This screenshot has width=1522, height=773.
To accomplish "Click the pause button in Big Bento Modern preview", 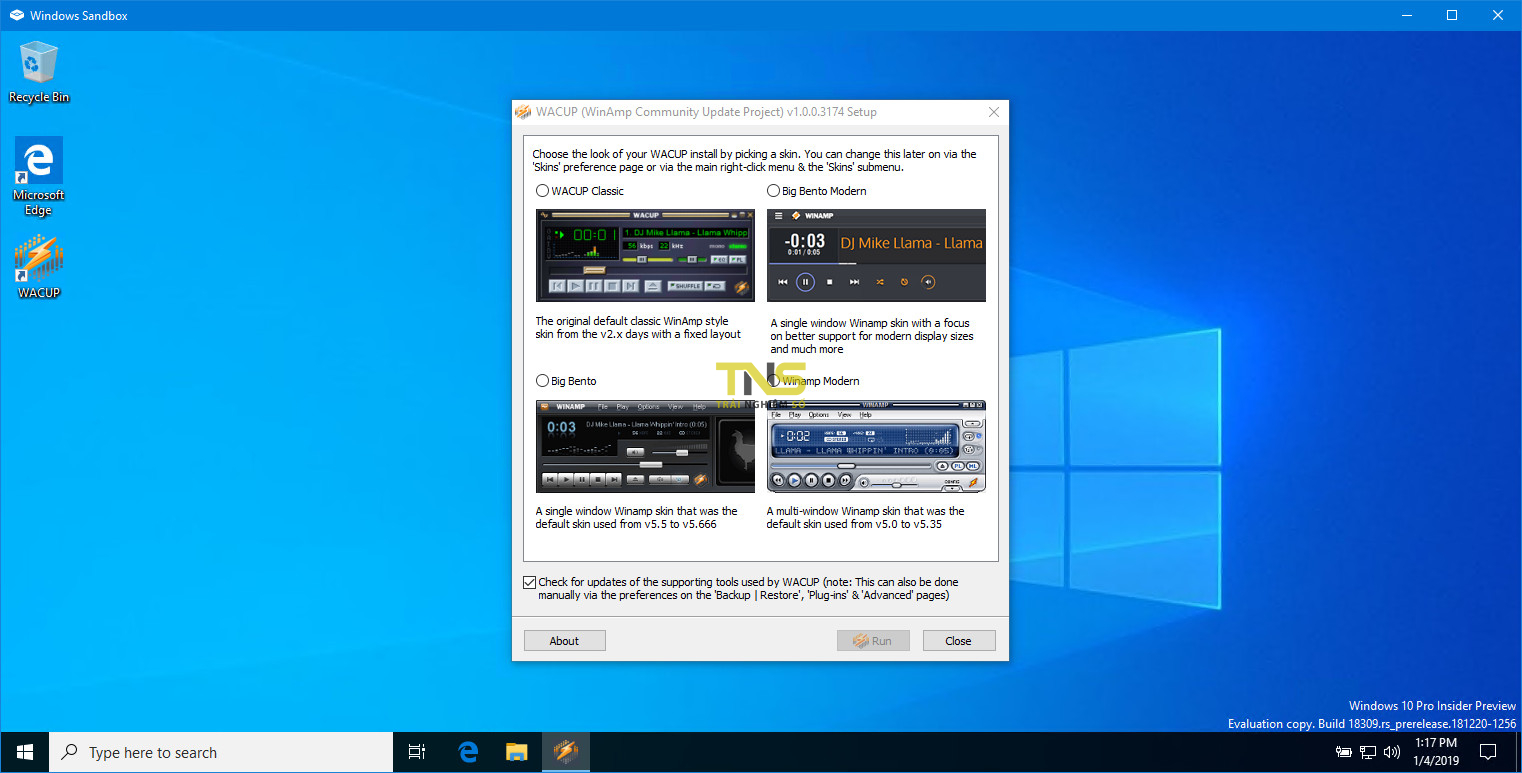I will click(806, 282).
